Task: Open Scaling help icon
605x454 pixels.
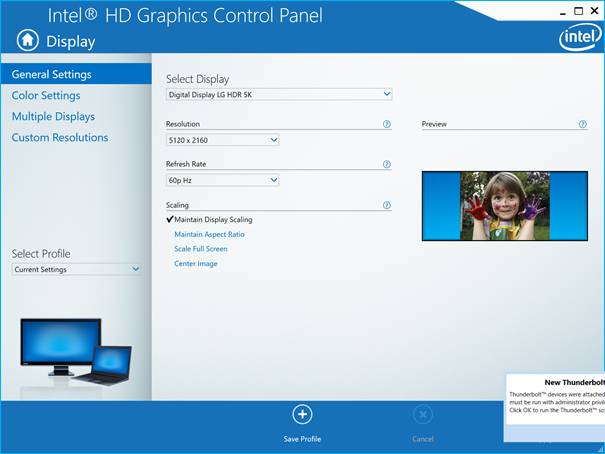Action: point(387,205)
